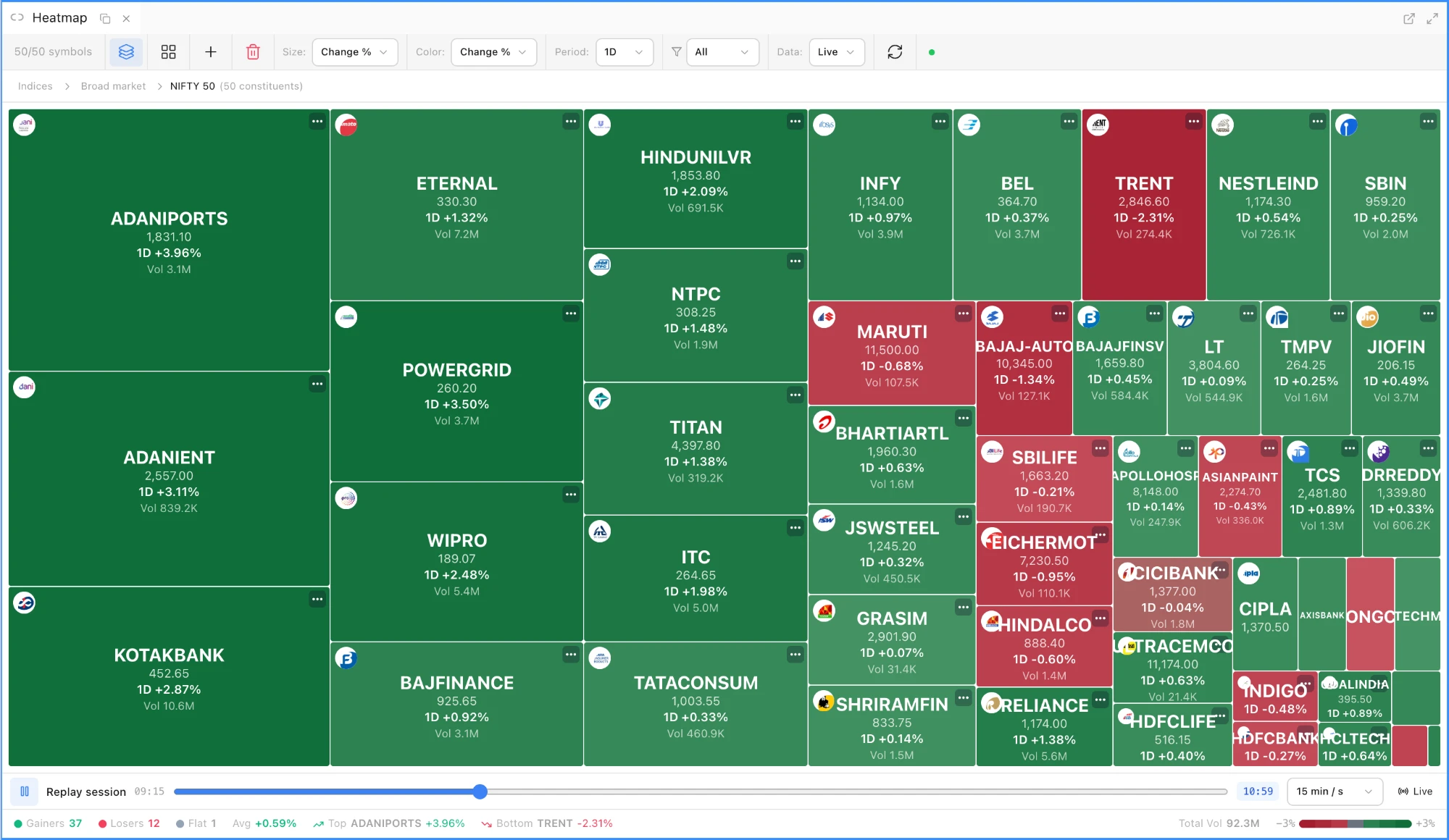This screenshot has height=840, width=1449.
Task: Open the KOTAKBANK tile options menu
Action: coord(317,599)
